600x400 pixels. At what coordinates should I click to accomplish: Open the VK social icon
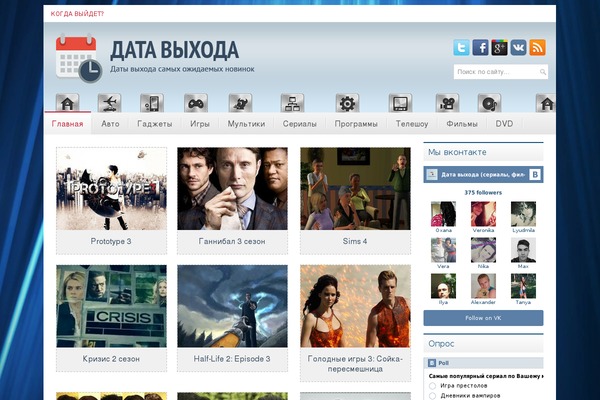[x=518, y=47]
